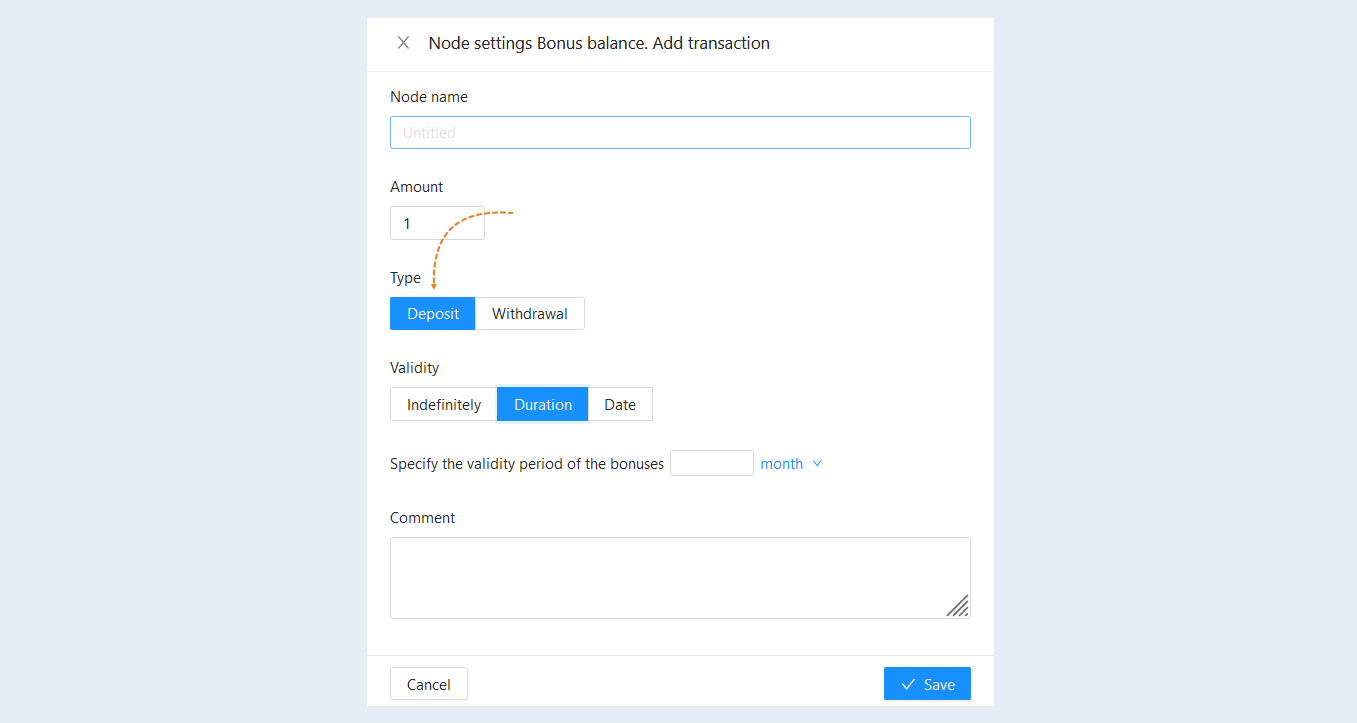Cancel the transaction settings
The image size is (1357, 723).
coord(429,684)
